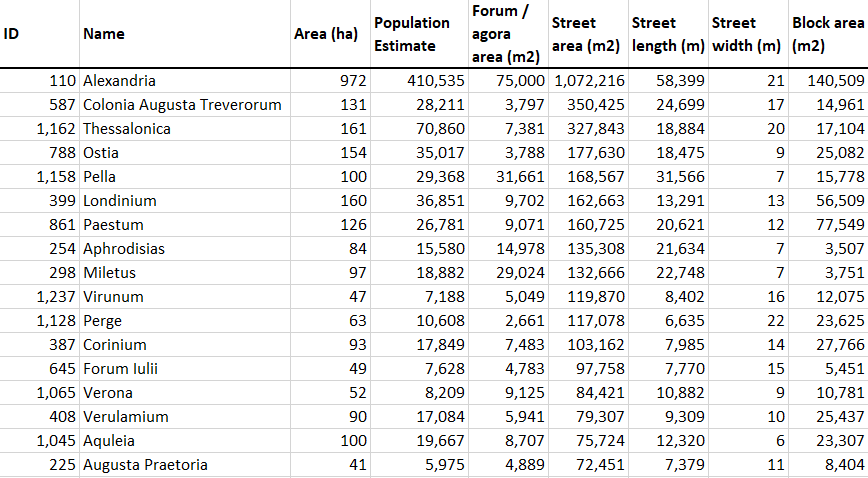Select the Ostia name cell
The image size is (868, 478).
tap(185, 153)
